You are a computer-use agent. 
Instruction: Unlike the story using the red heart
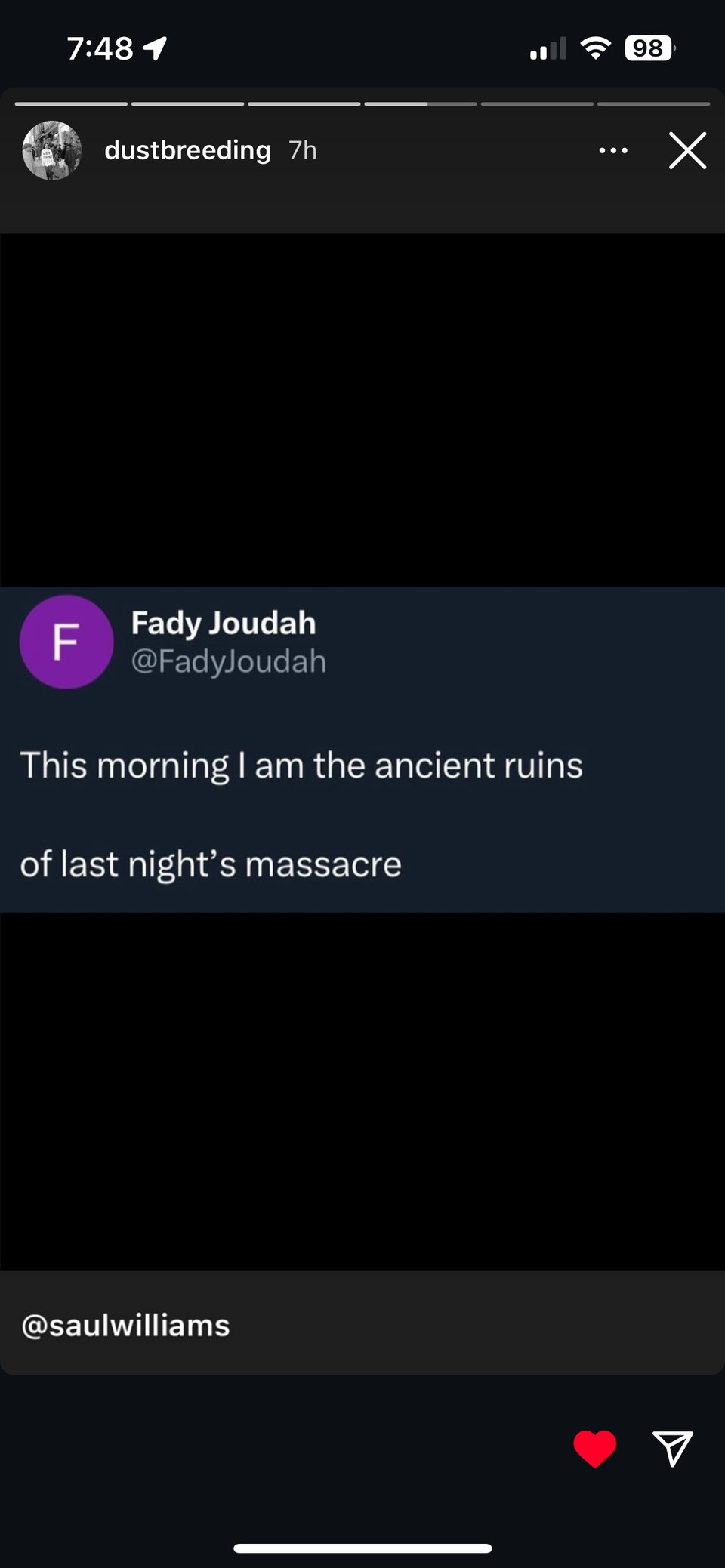point(595,1448)
